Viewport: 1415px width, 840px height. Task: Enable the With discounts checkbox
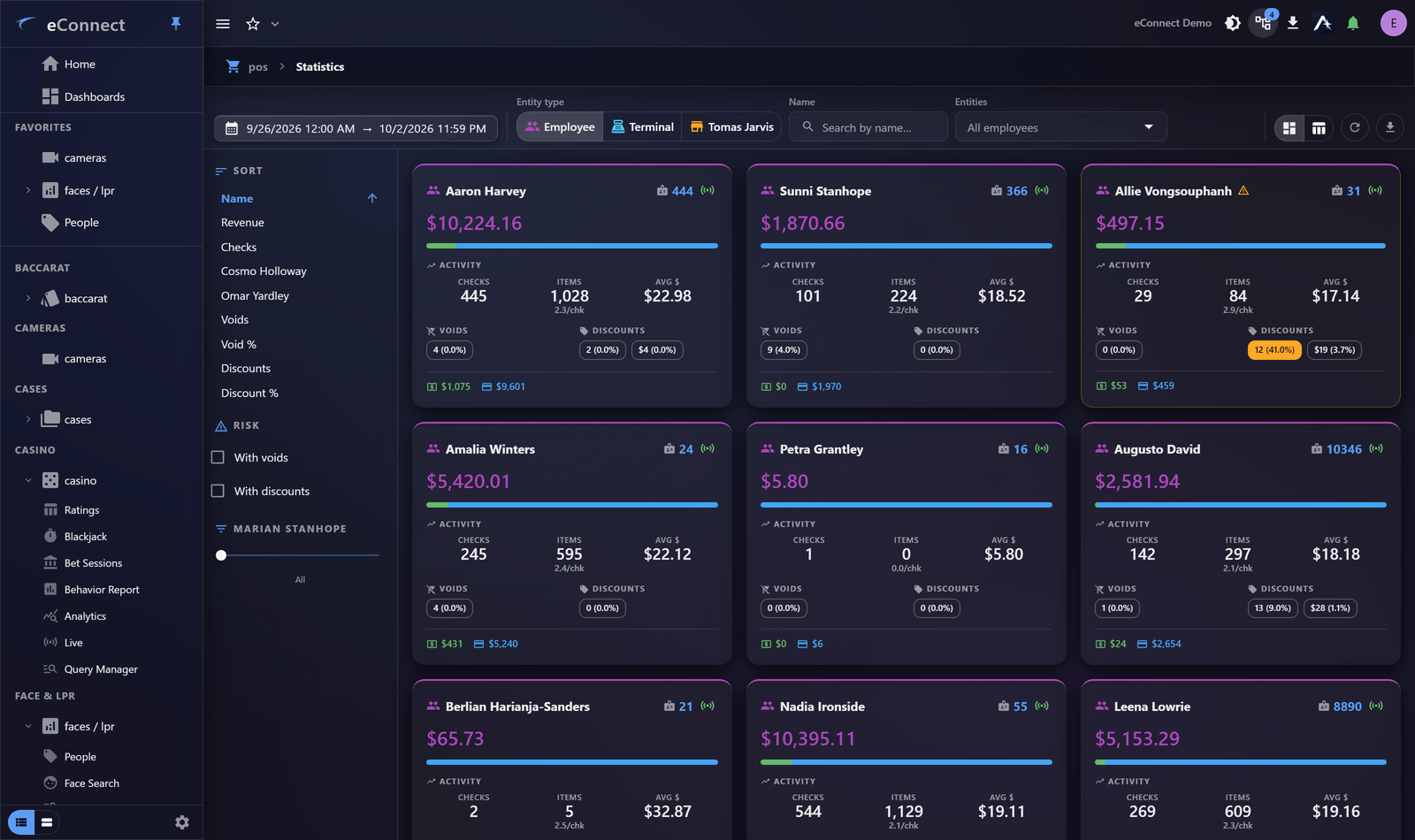[x=218, y=491]
